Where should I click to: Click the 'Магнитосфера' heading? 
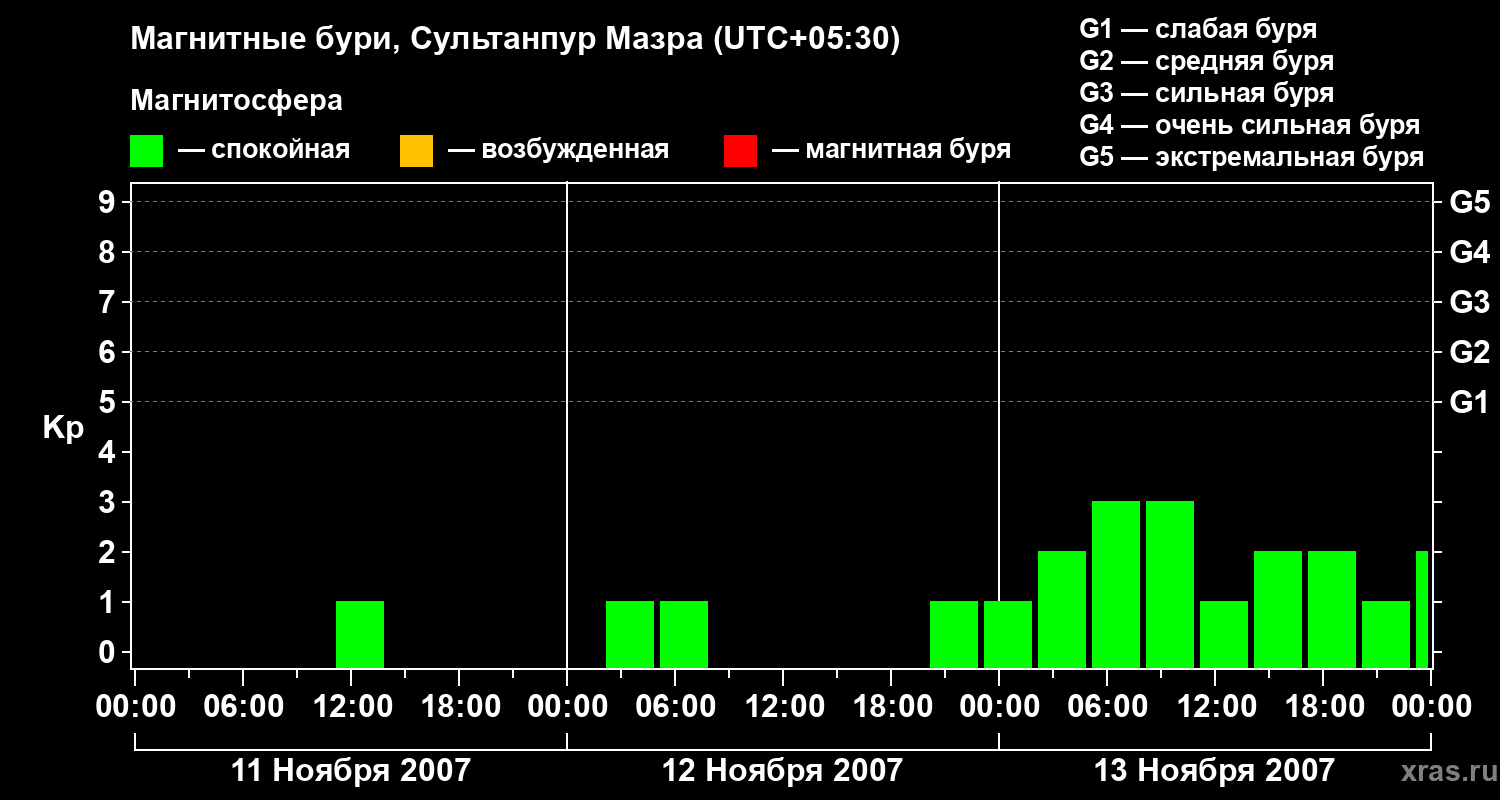237,101
